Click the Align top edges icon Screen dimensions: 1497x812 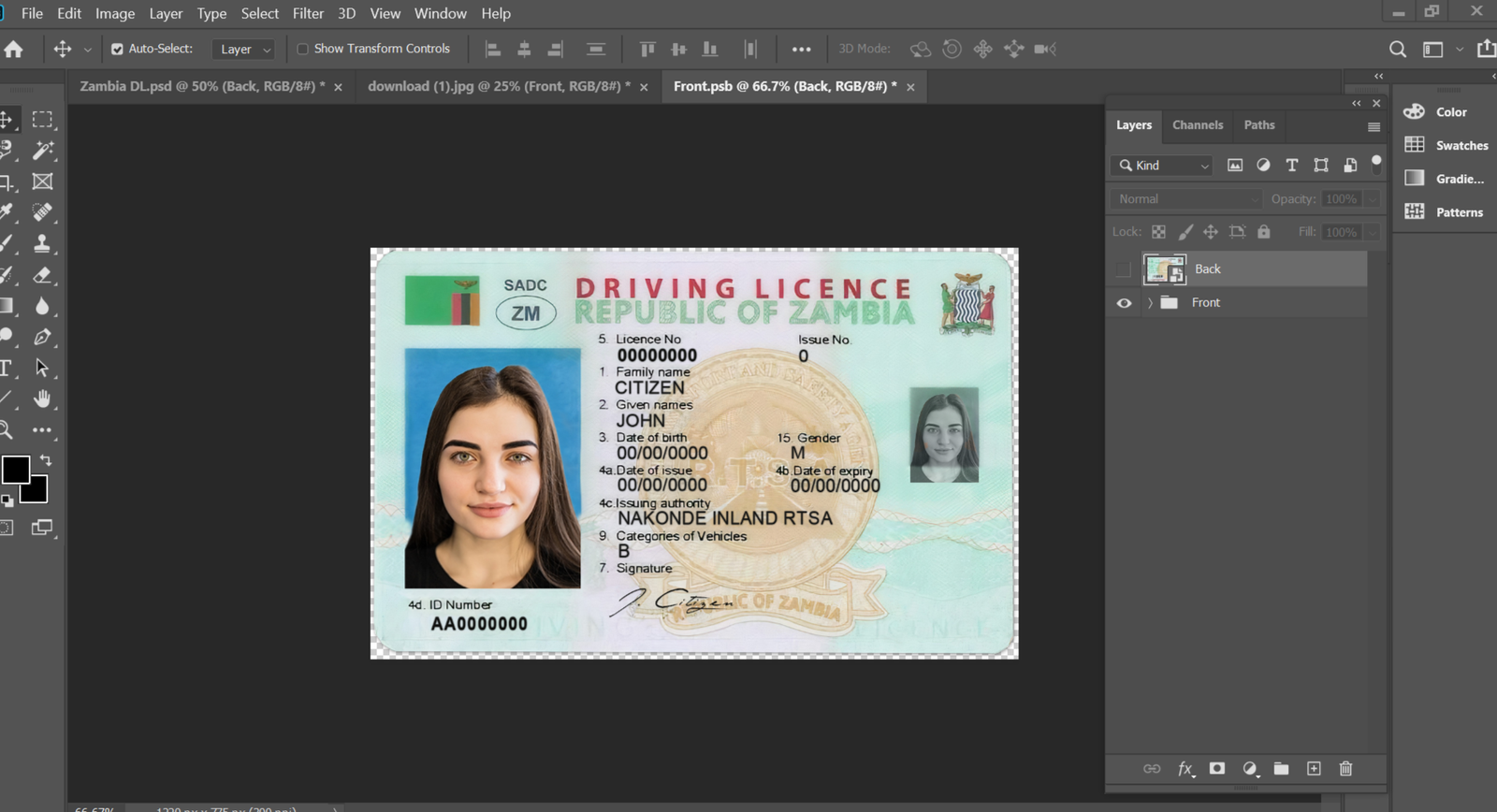pyautogui.click(x=647, y=49)
